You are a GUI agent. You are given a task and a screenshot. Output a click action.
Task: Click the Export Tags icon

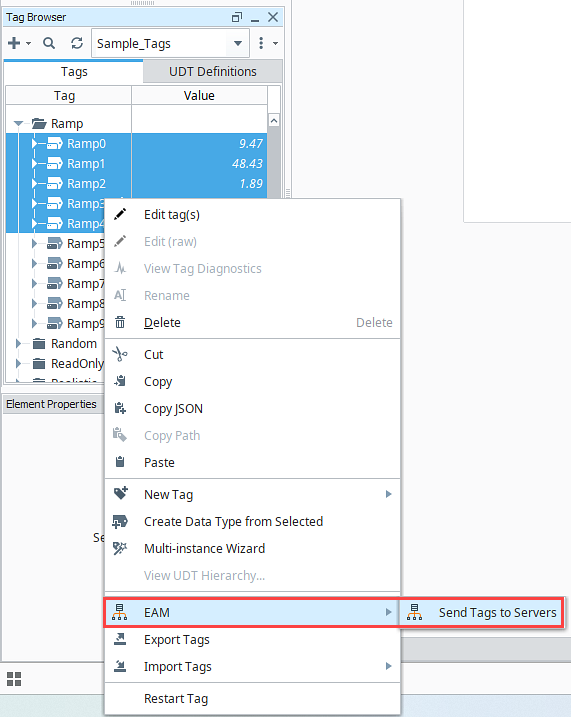(x=120, y=639)
